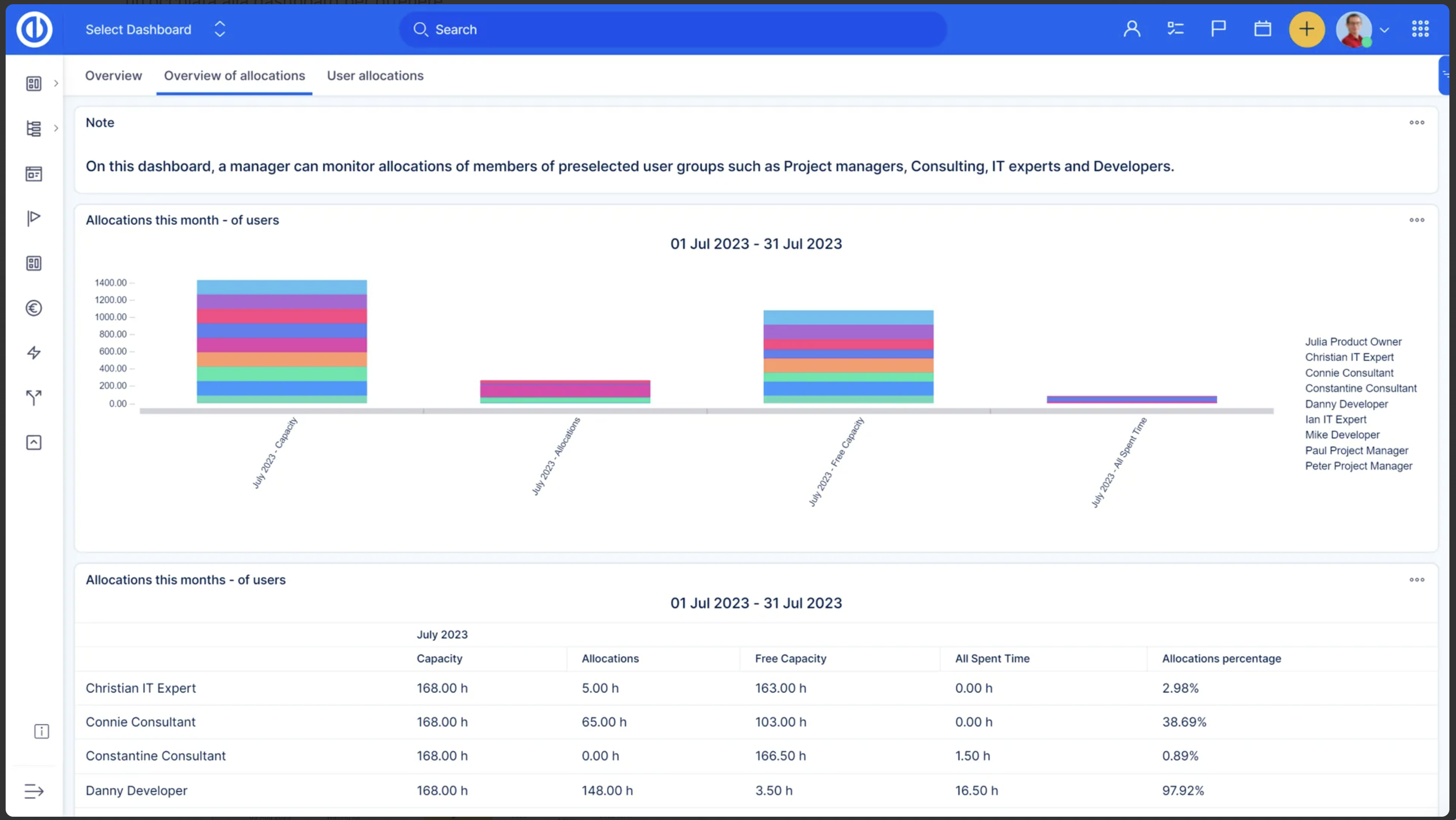The image size is (1456, 820).
Task: Open the user profile icon in header
Action: pos(1132,29)
